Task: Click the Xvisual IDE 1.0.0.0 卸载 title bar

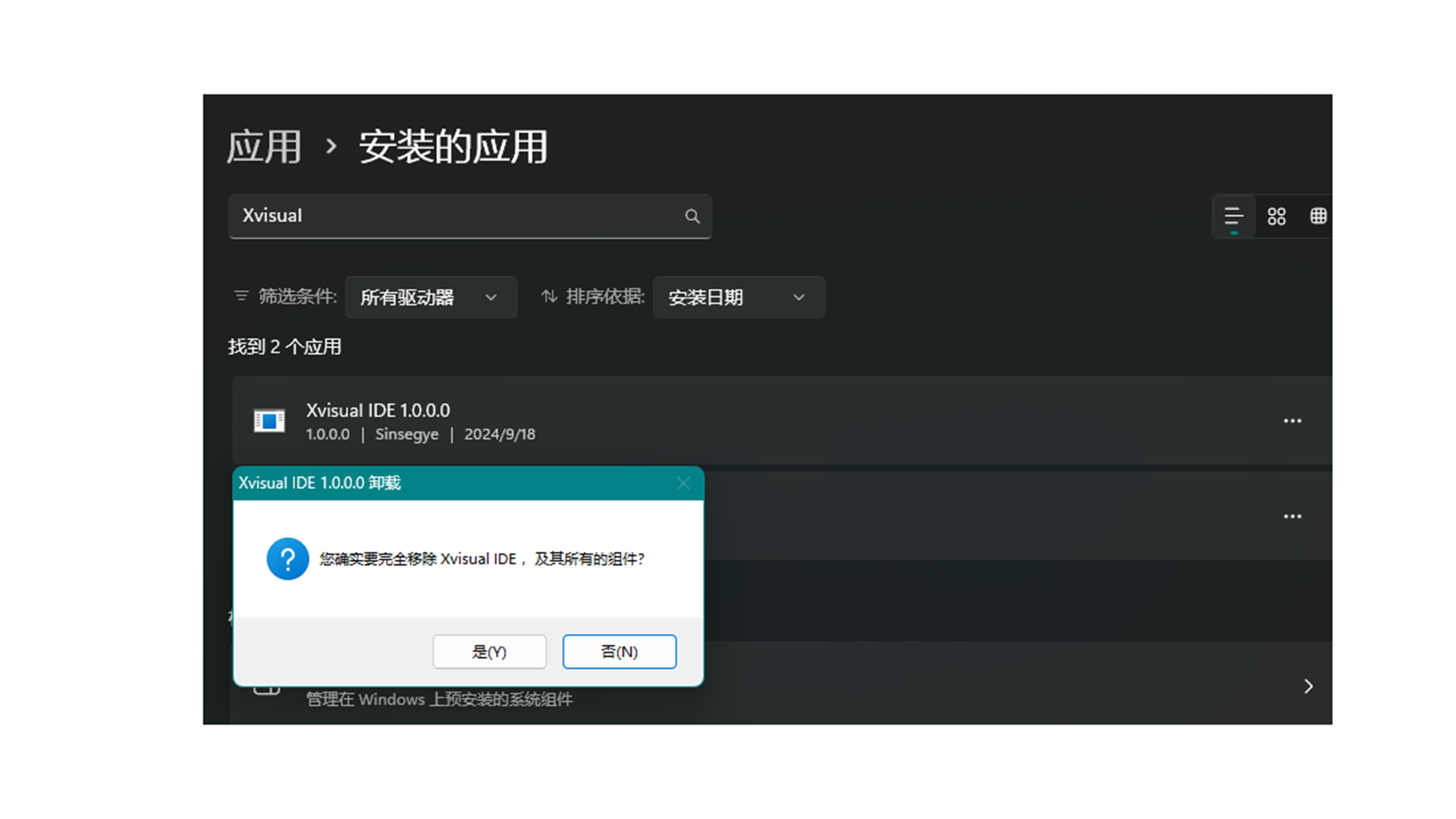Action: click(468, 483)
